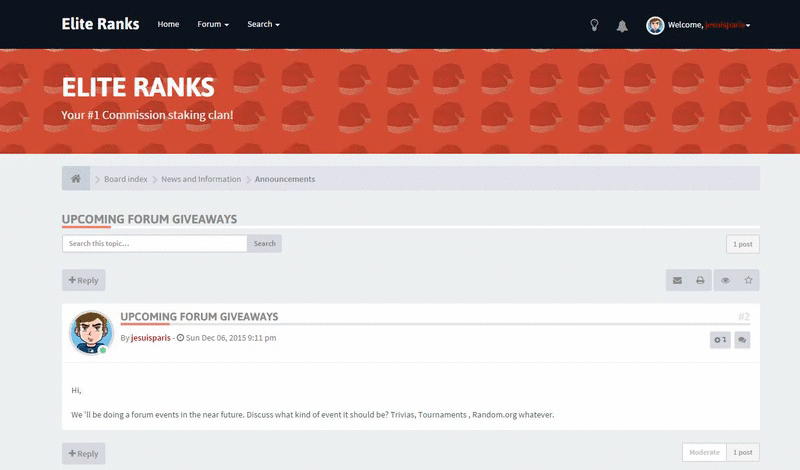Click the topic title Upcoming Forum Giveaways heading
Screen dimensions: 800x470
point(149,219)
